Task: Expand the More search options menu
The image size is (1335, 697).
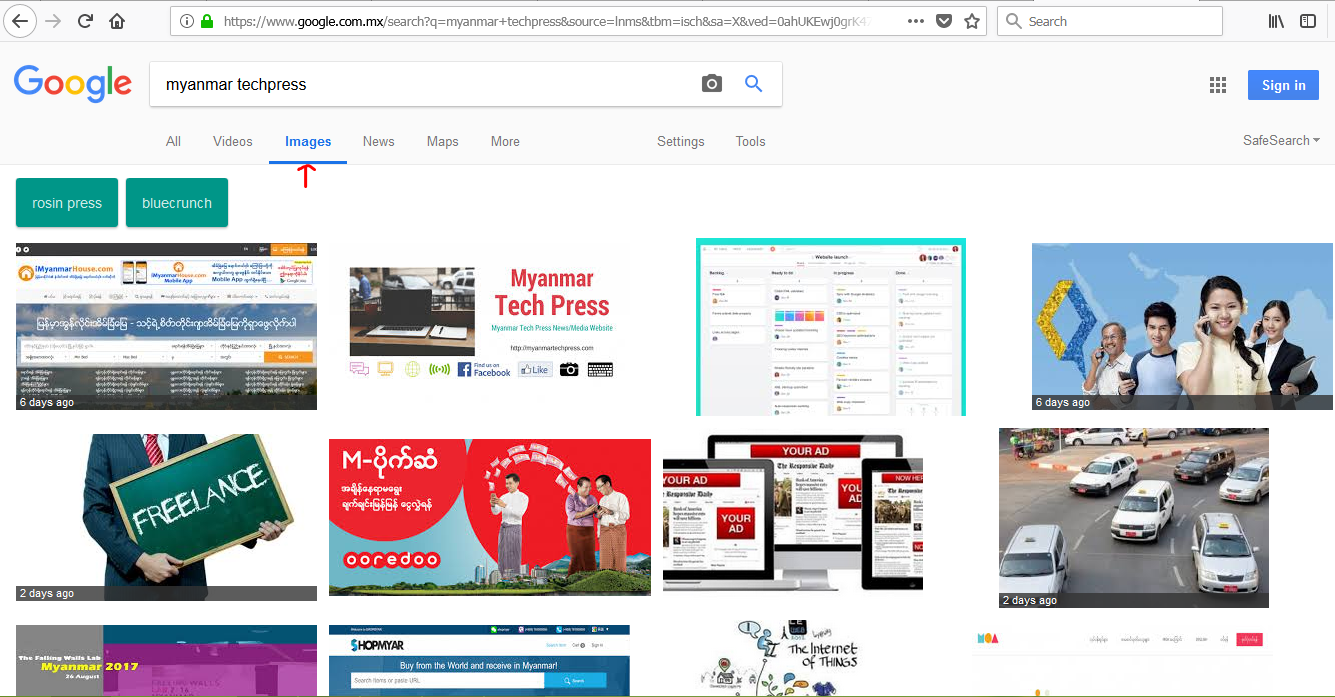Action: [x=505, y=141]
